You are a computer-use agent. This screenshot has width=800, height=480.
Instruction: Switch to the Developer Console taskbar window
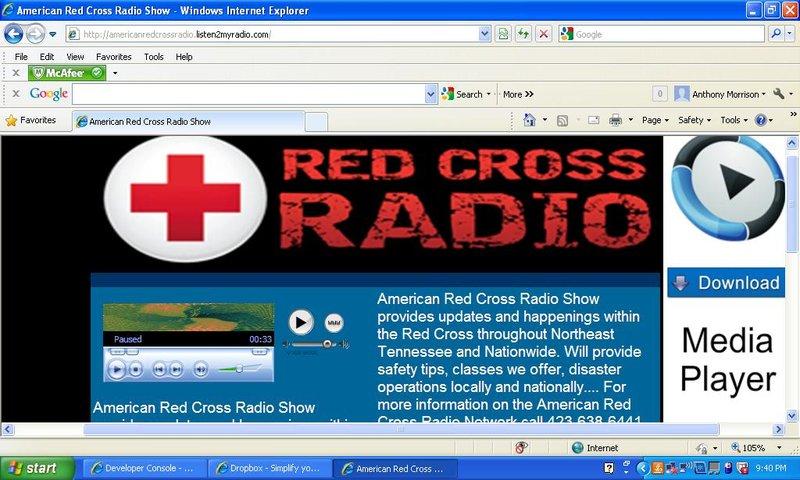click(143, 468)
